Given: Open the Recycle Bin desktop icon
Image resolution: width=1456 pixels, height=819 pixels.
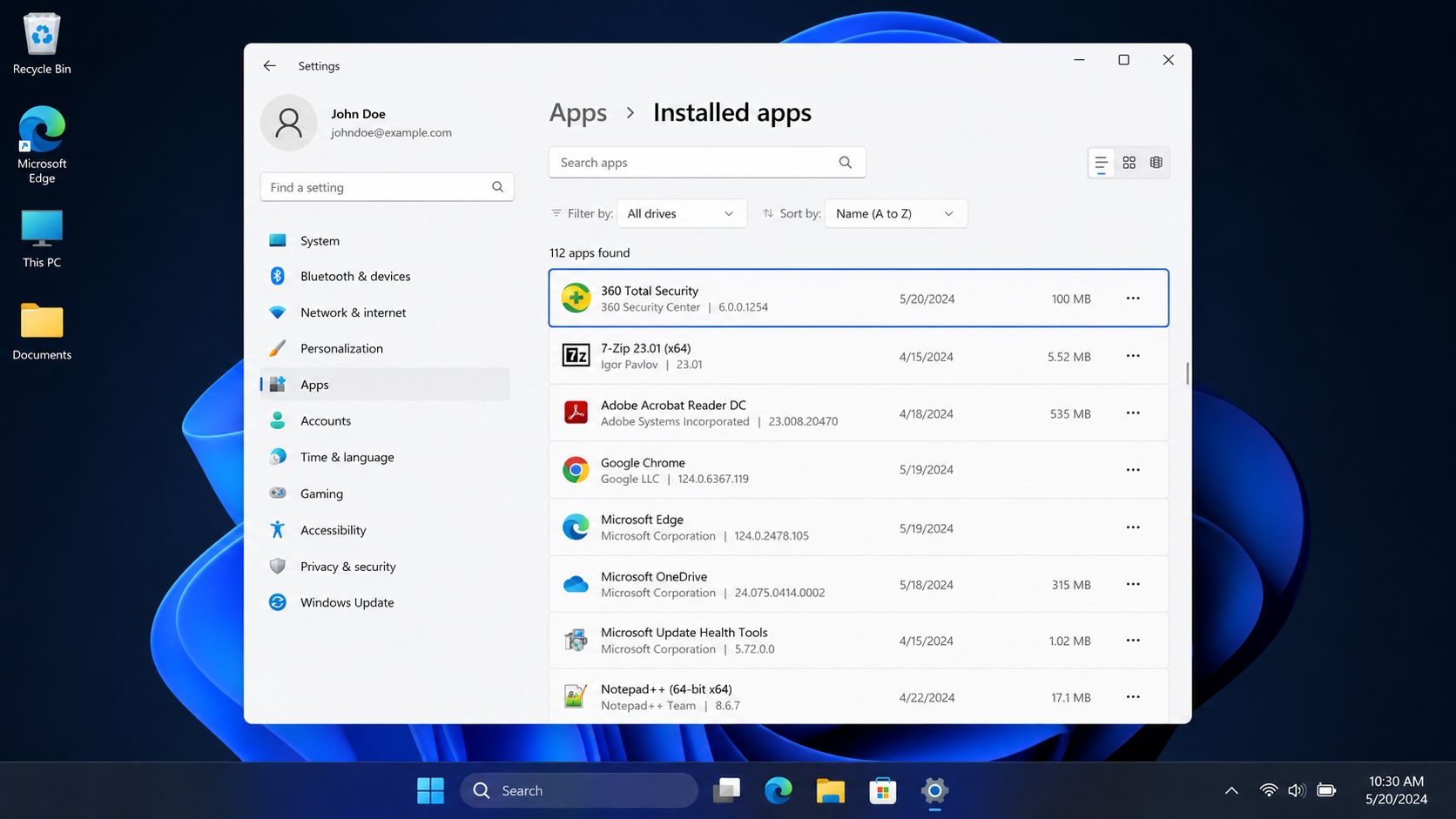Looking at the screenshot, I should (x=42, y=44).
